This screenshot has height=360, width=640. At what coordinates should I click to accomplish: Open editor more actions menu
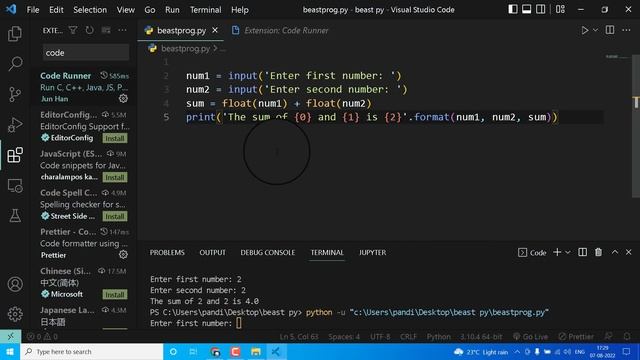coord(627,30)
